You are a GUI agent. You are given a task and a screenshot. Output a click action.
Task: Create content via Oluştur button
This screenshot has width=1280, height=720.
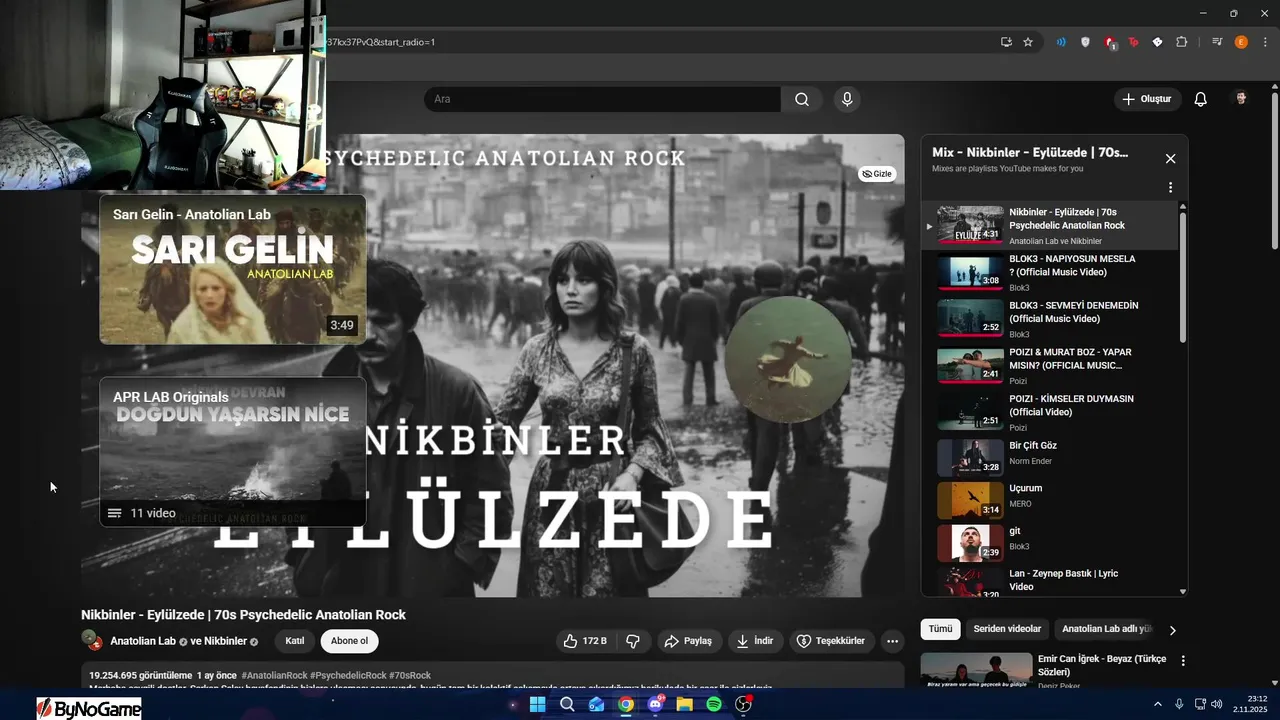pos(1148,99)
